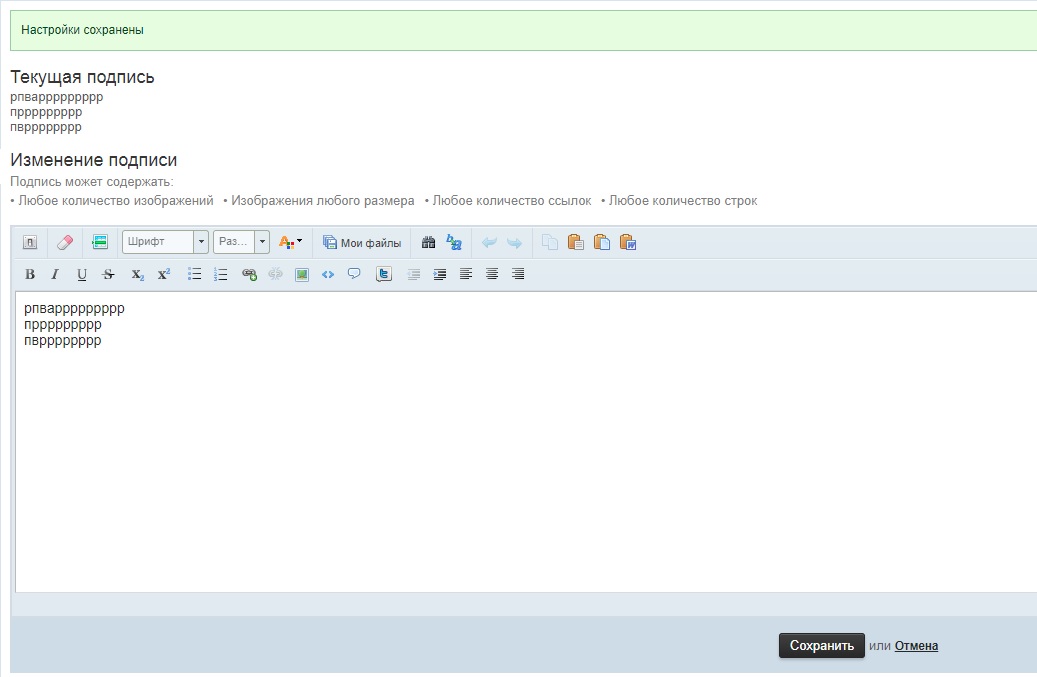
Task: Insert a quote block
Action: [354, 274]
